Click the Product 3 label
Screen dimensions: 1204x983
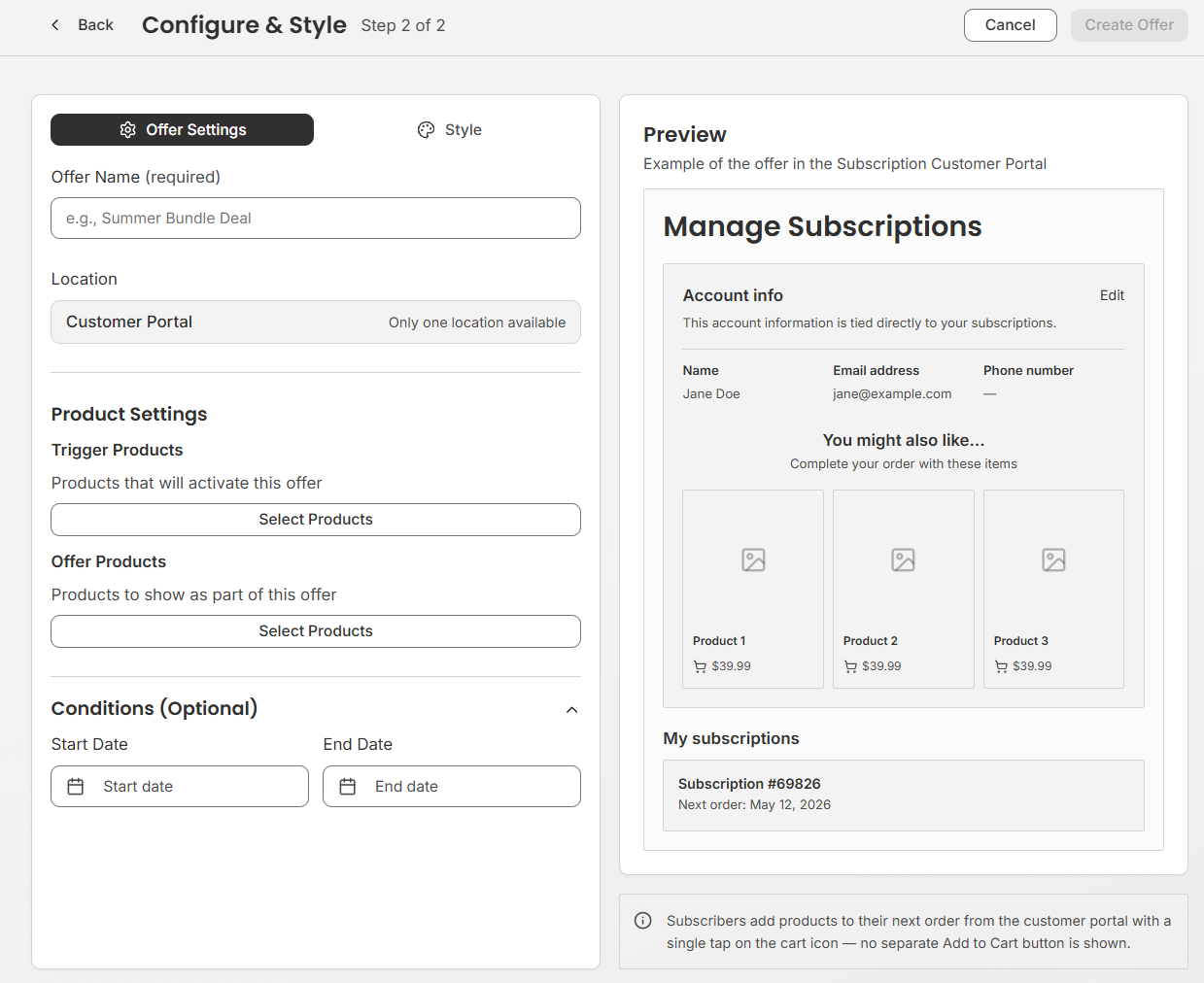click(x=1021, y=641)
